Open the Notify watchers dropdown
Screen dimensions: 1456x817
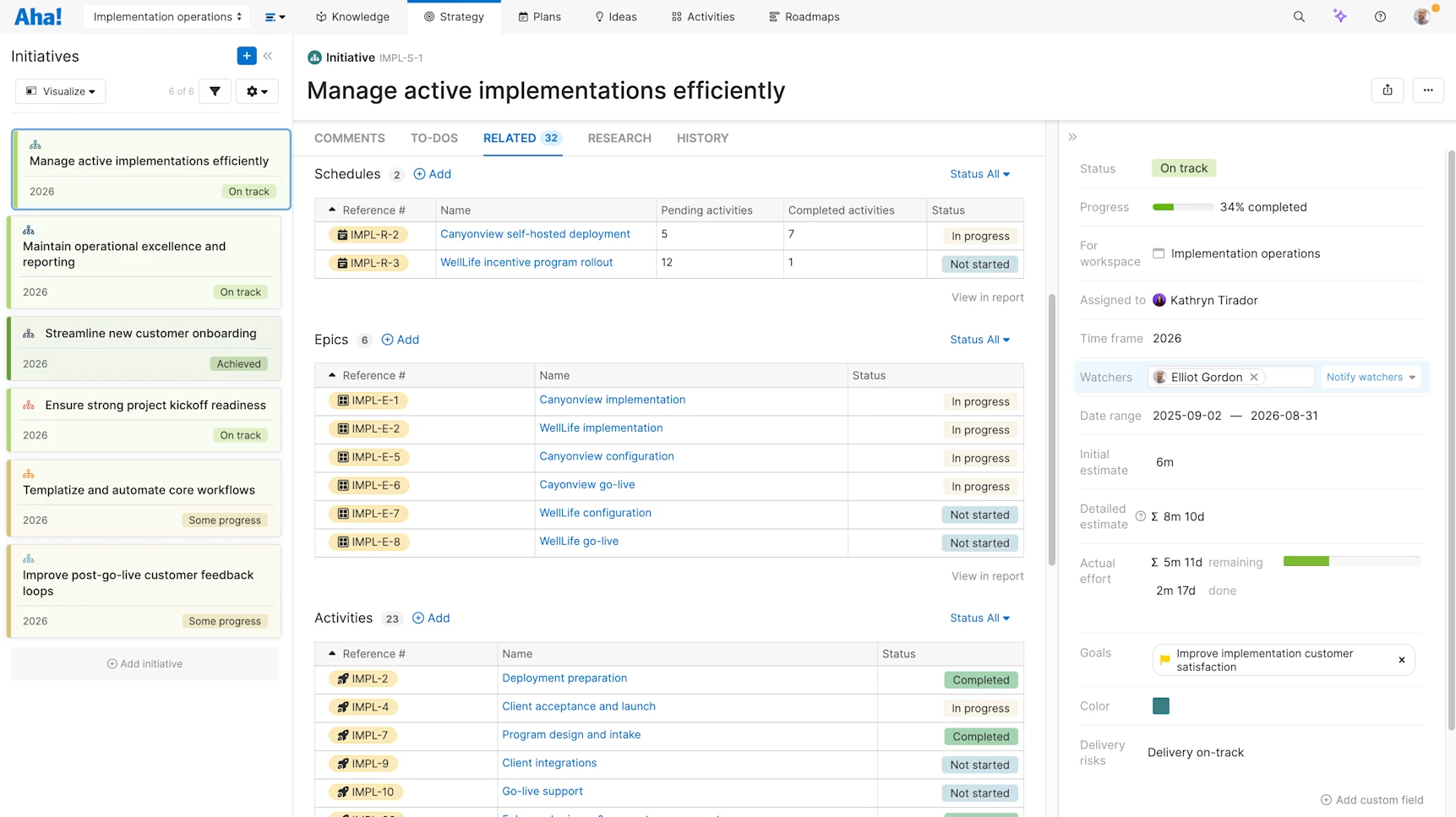1371,378
